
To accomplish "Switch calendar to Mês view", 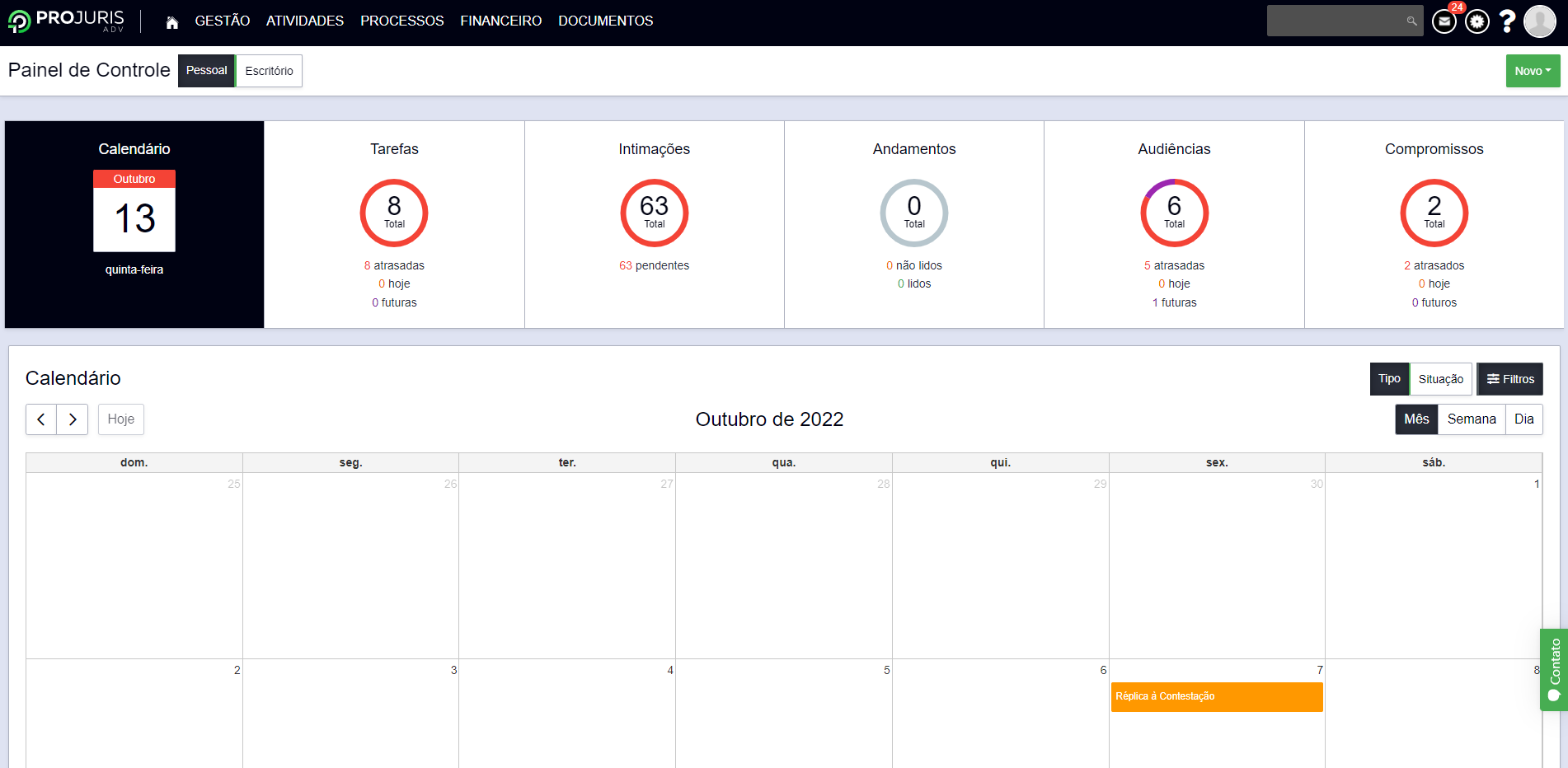I will [1416, 419].
